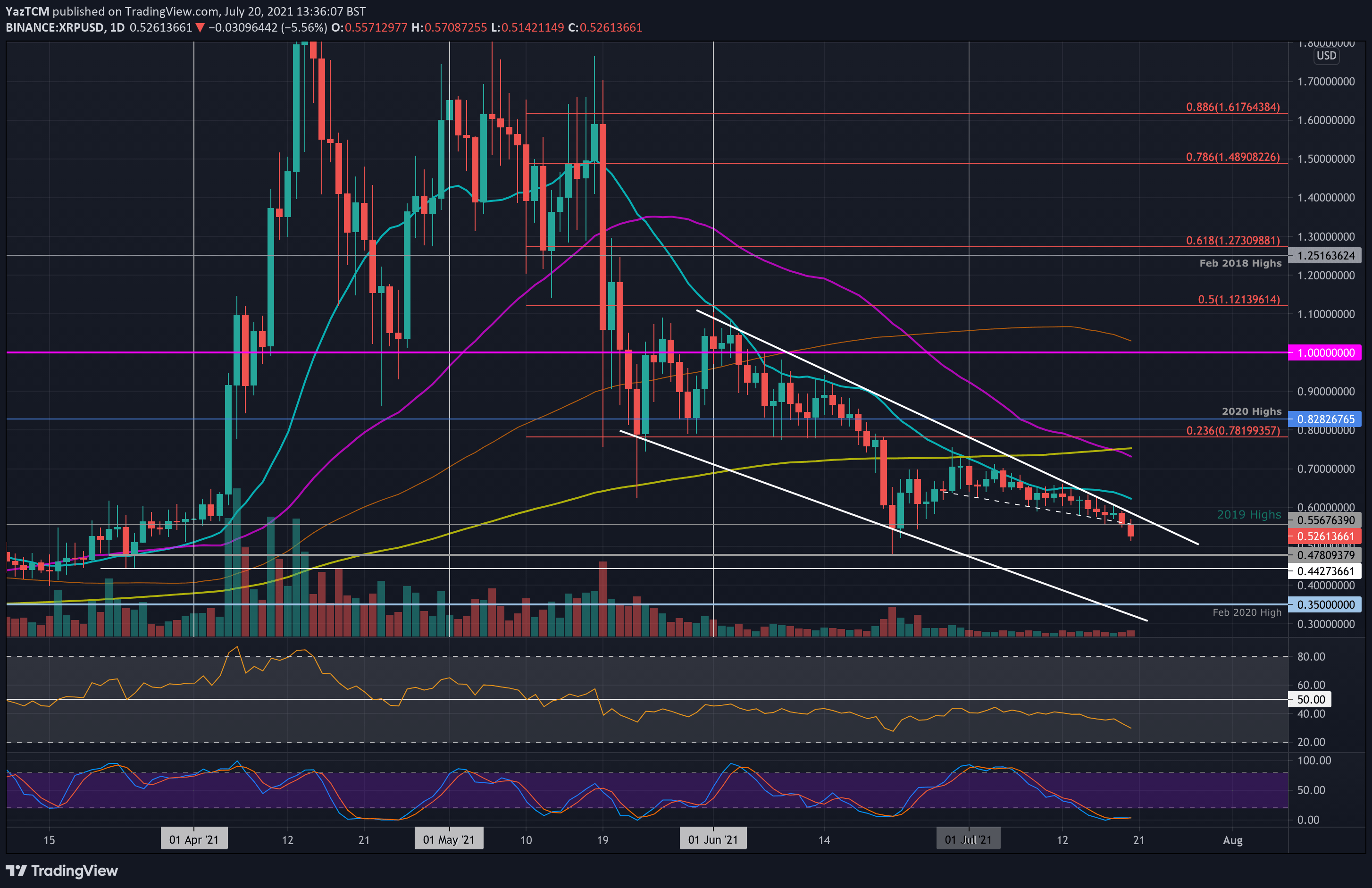This screenshot has width=1372, height=888.
Task: Click the 0.5(1.12139614) Fibonacci level text
Action: click(1239, 299)
